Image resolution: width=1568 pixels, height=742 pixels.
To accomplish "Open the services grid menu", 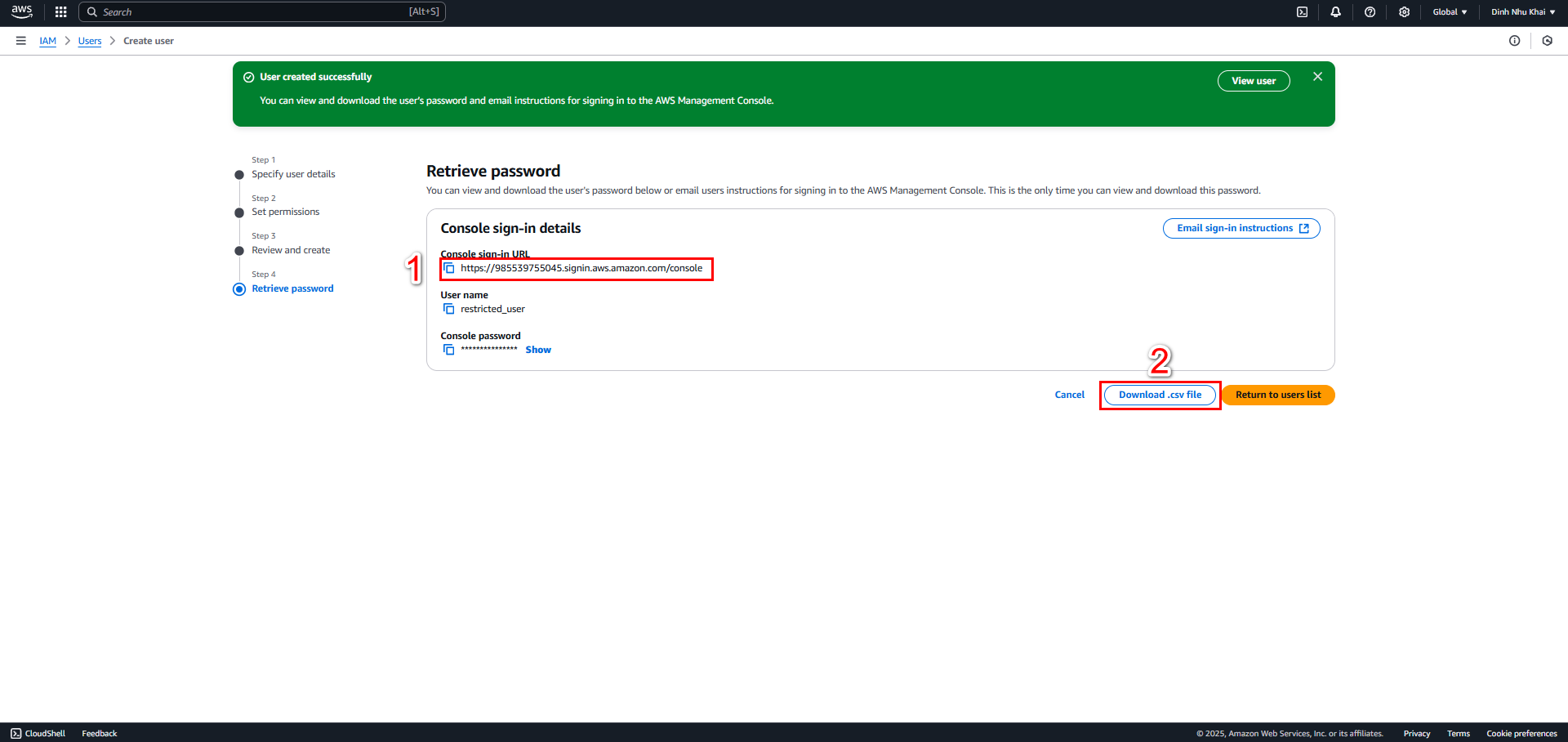I will point(60,12).
